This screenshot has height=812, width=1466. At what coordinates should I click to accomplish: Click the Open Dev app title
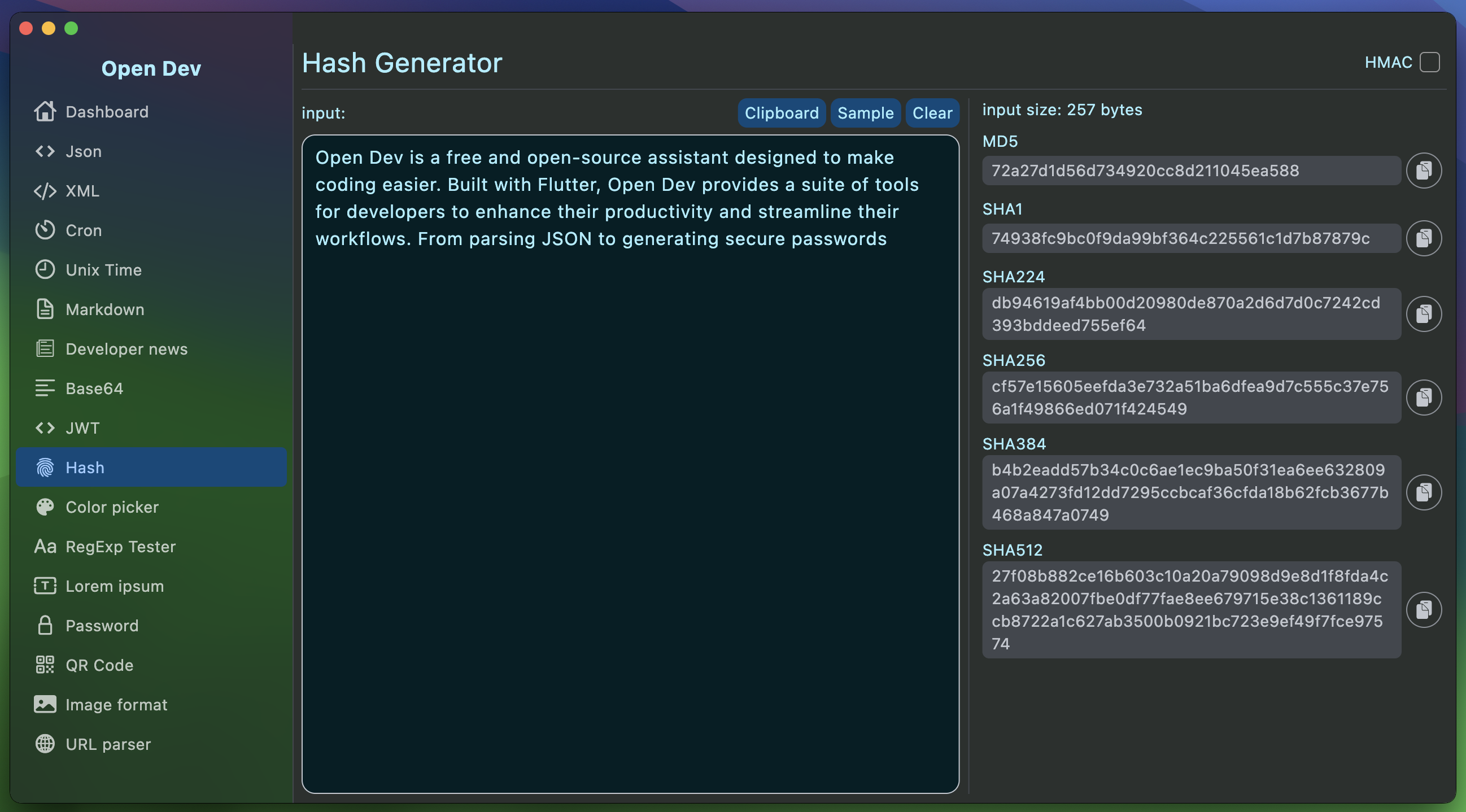click(x=151, y=68)
